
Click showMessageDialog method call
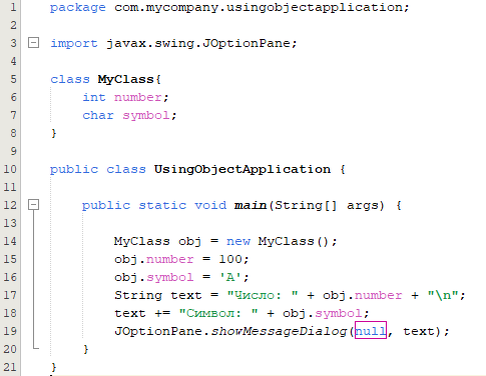(x=279, y=331)
